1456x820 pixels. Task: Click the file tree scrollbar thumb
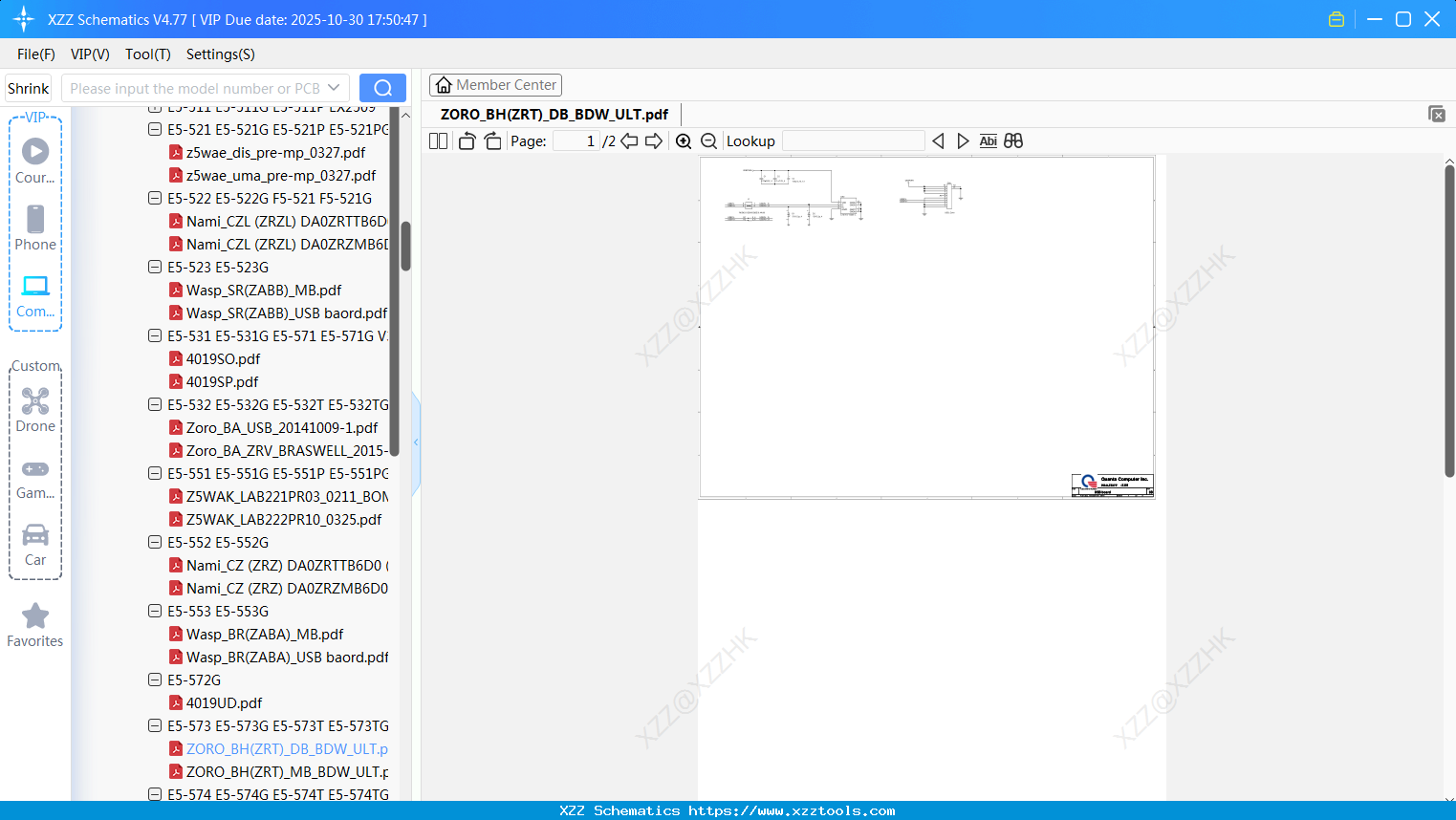[405, 247]
